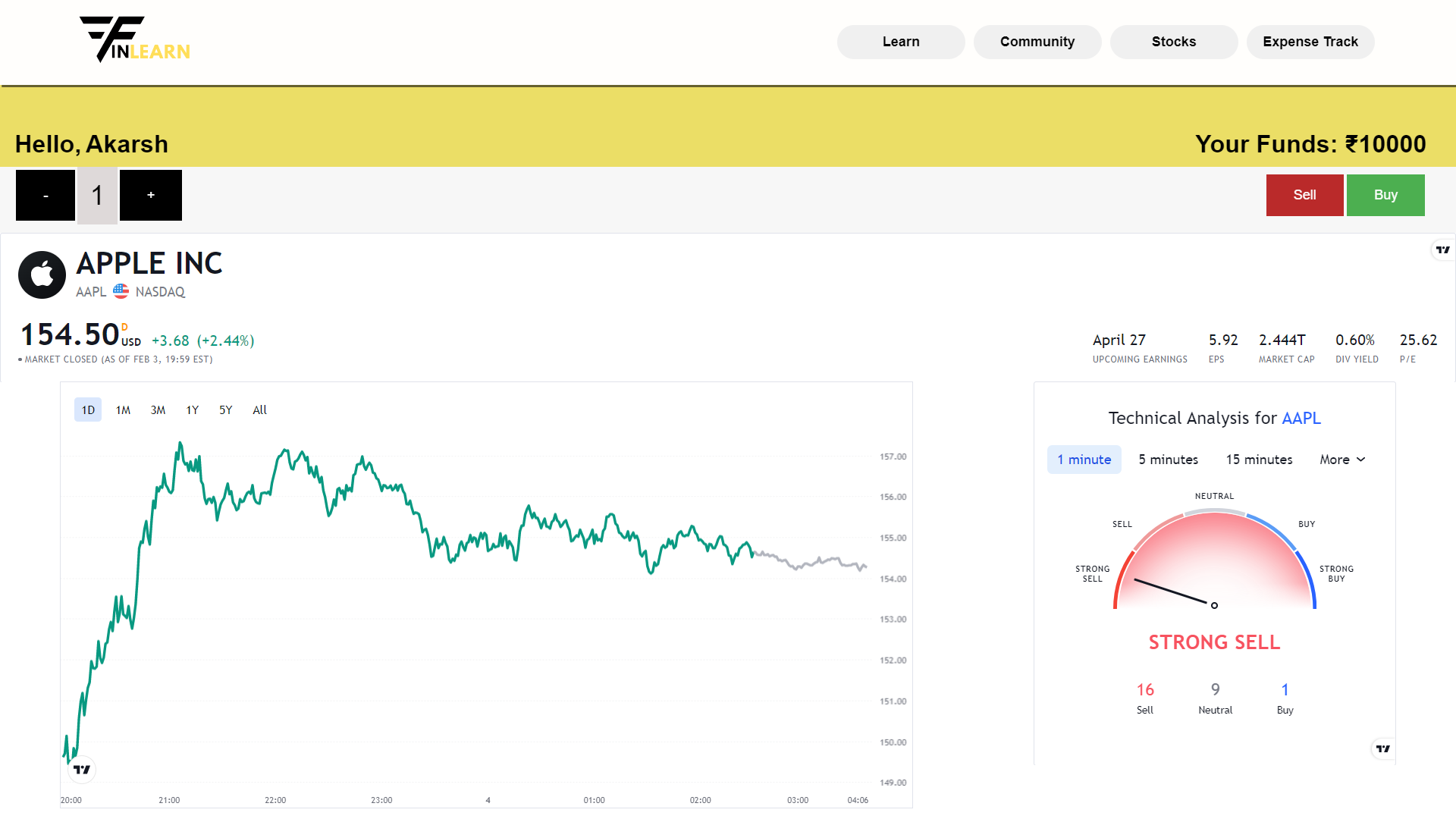This screenshot has width=1456, height=819.
Task: Open TradingView logo at page top-right corner
Action: click(1442, 249)
